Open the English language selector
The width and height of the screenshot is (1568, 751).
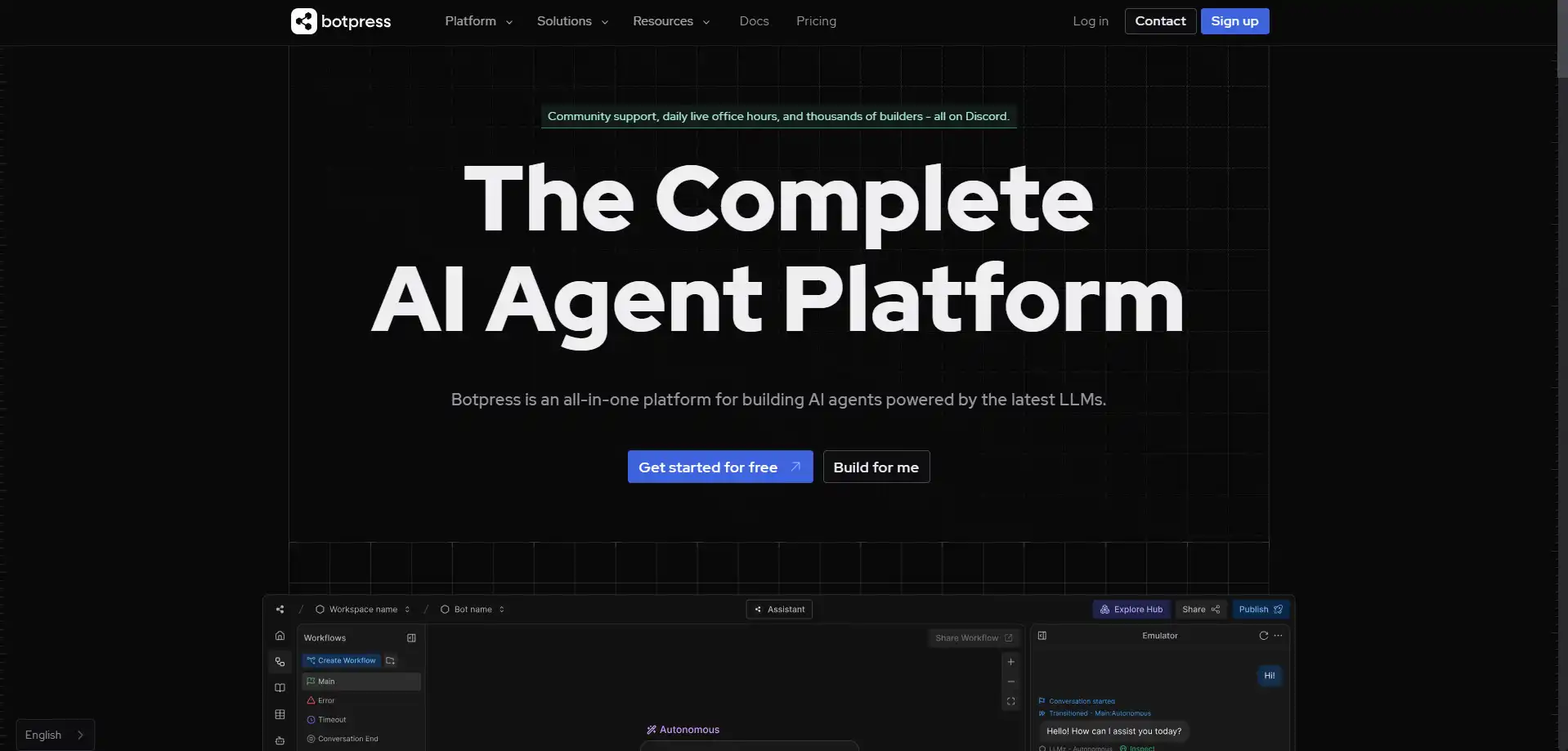(55, 735)
